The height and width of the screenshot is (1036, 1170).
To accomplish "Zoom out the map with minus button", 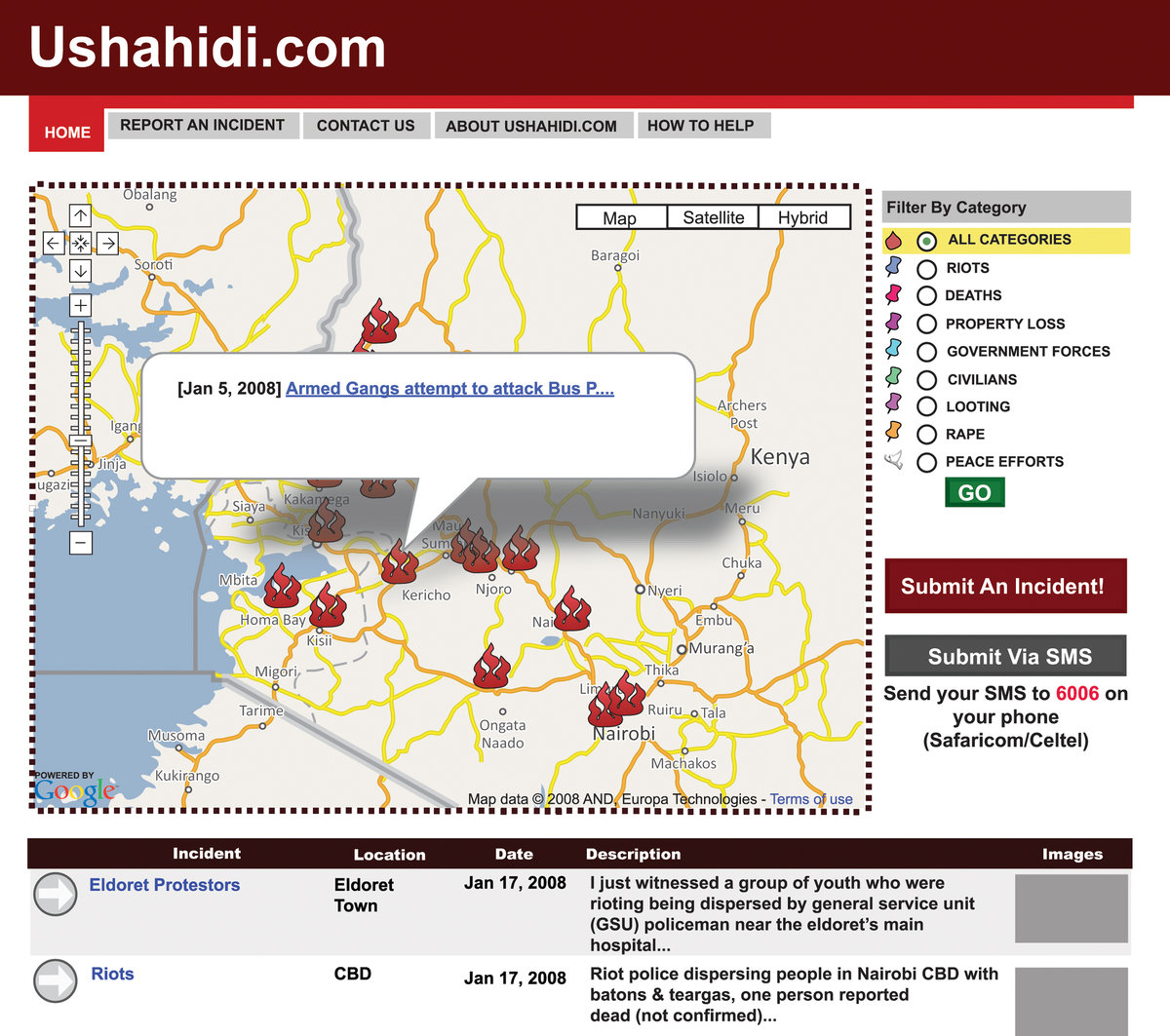I will click(81, 542).
